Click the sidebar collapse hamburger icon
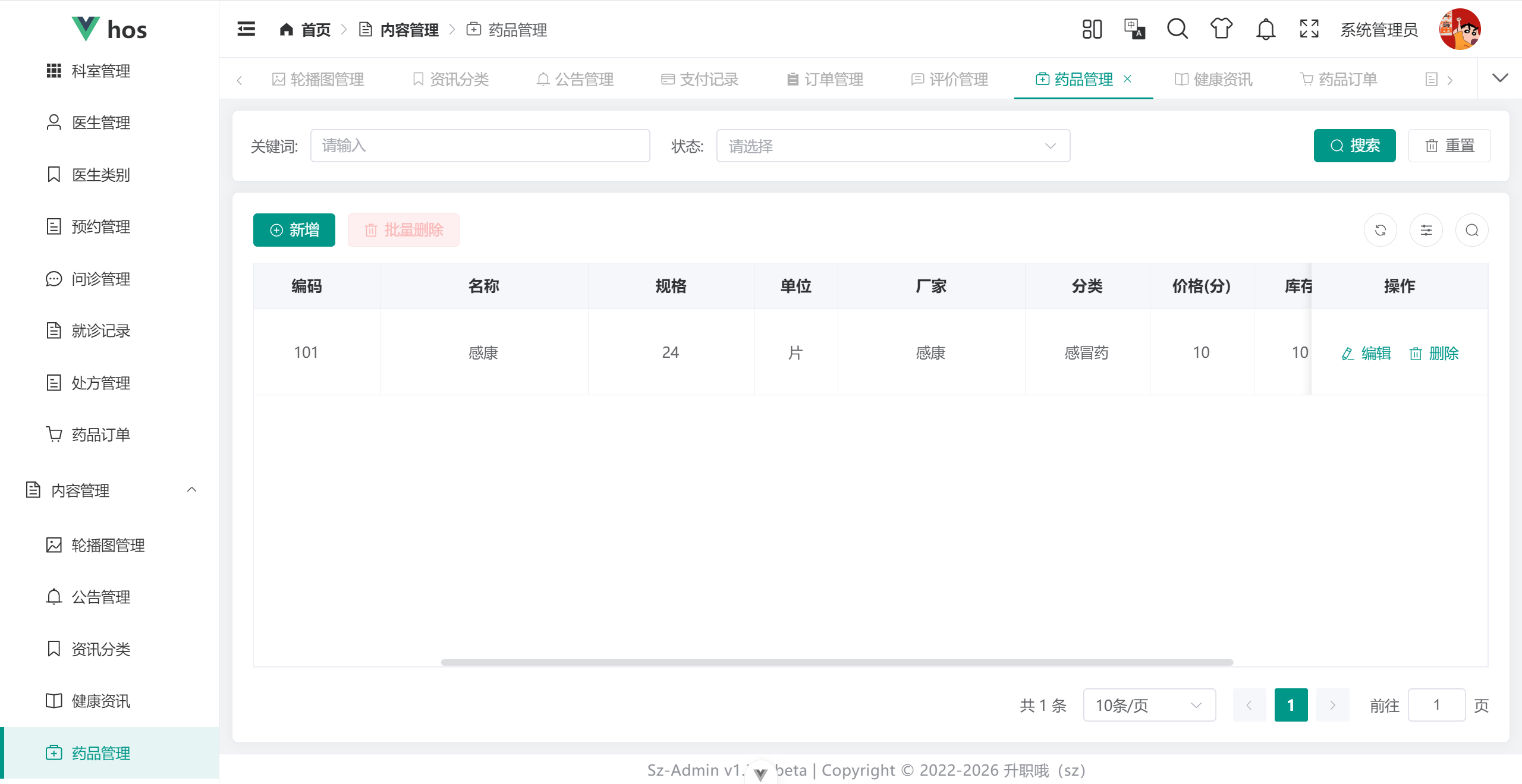 tap(246, 29)
